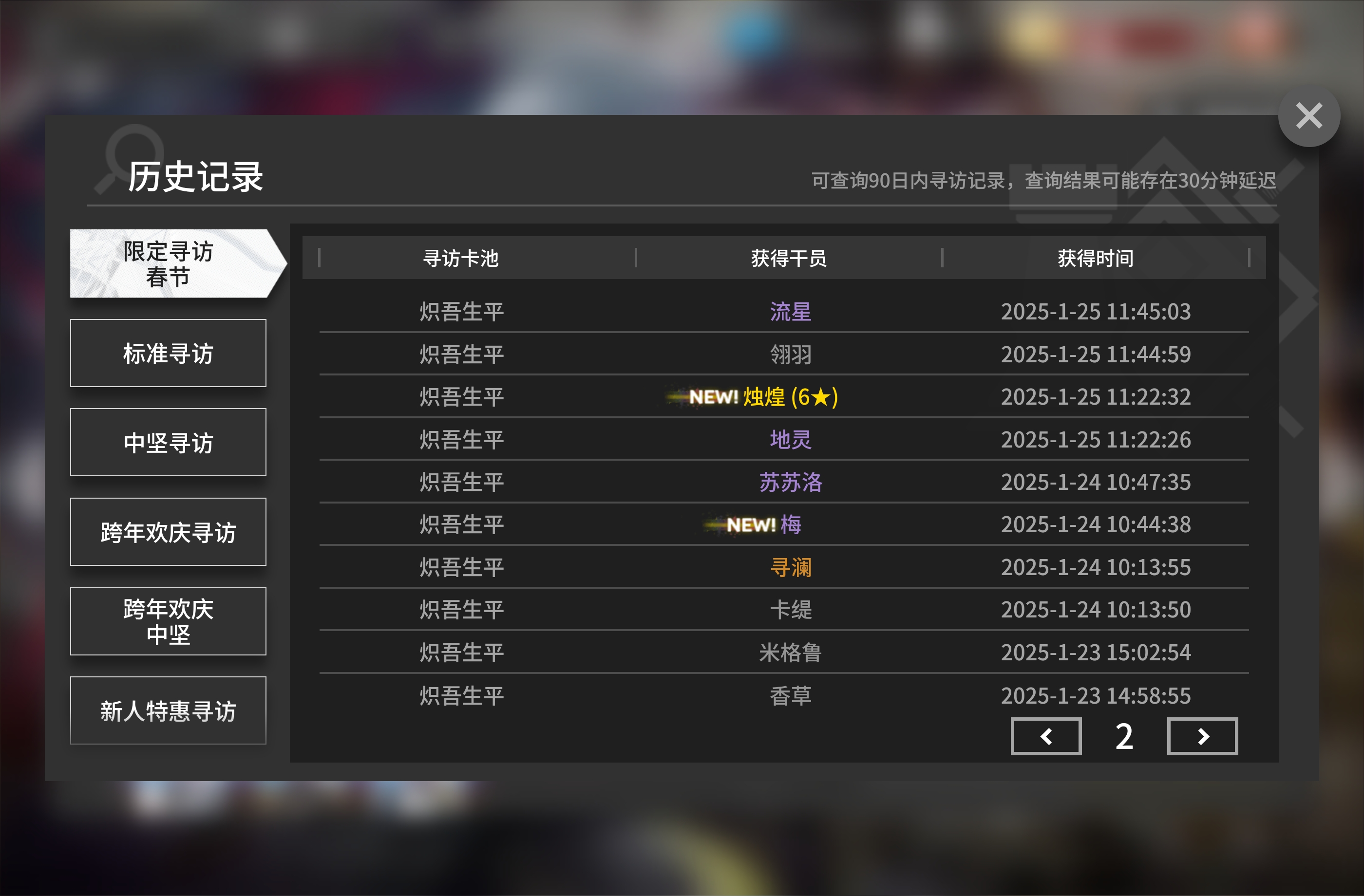This screenshot has height=896, width=1364.
Task: Select operator 米格鲁 in the list
Action: [x=790, y=653]
